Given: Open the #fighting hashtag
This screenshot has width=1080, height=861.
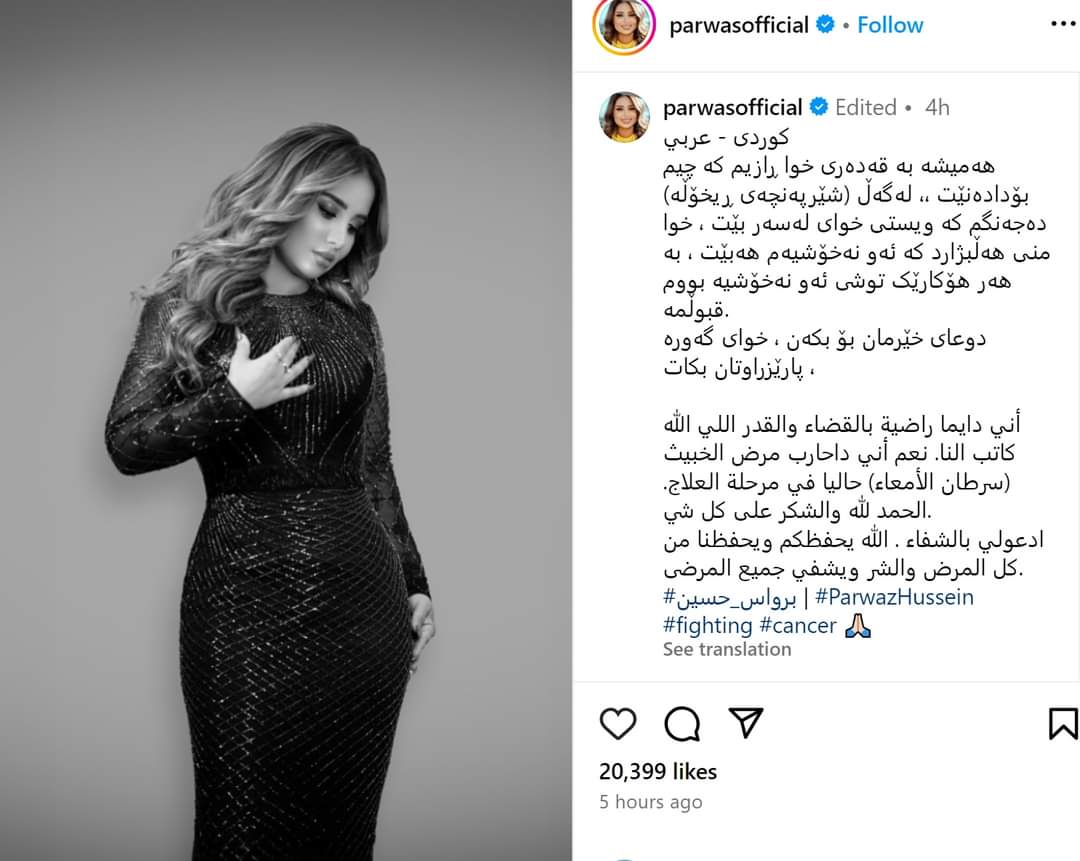Looking at the screenshot, I should [x=707, y=625].
